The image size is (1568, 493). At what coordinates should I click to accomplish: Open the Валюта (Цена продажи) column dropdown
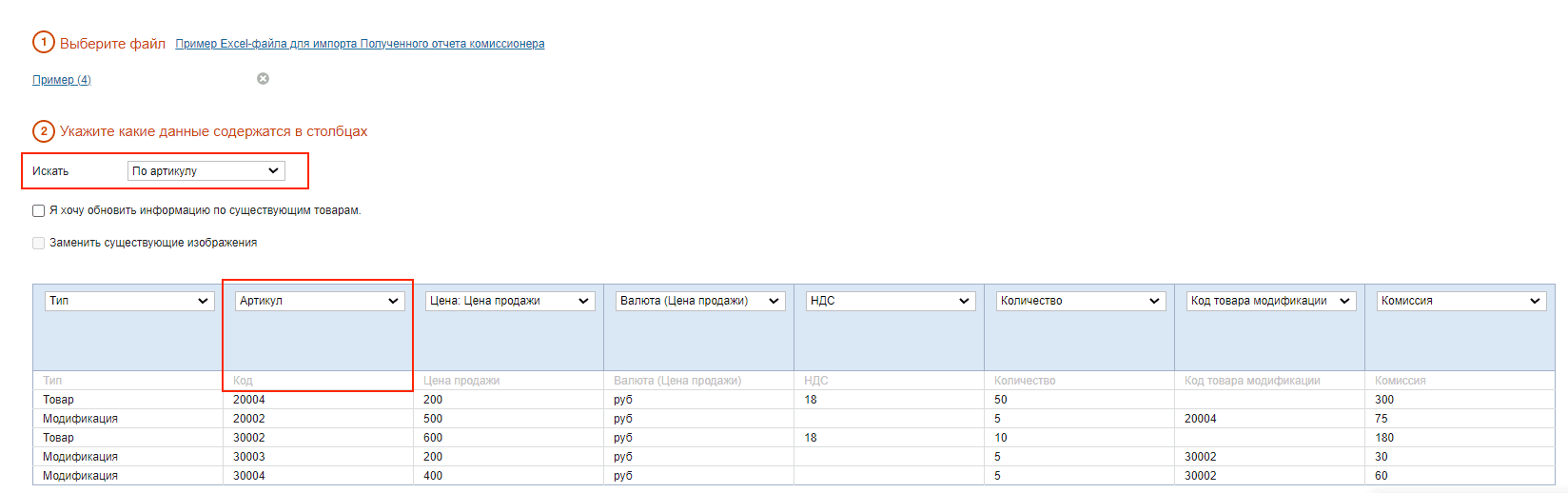coord(699,301)
